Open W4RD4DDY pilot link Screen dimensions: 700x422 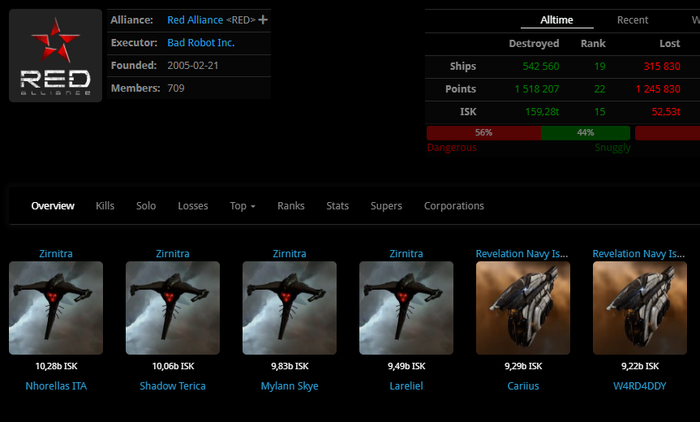pos(640,386)
